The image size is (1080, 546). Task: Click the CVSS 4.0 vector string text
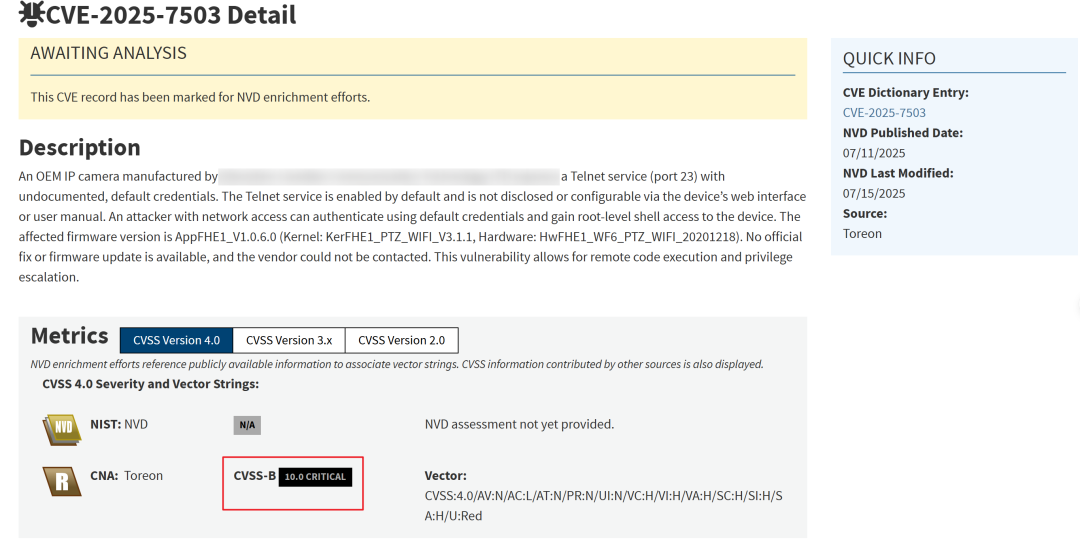point(603,506)
